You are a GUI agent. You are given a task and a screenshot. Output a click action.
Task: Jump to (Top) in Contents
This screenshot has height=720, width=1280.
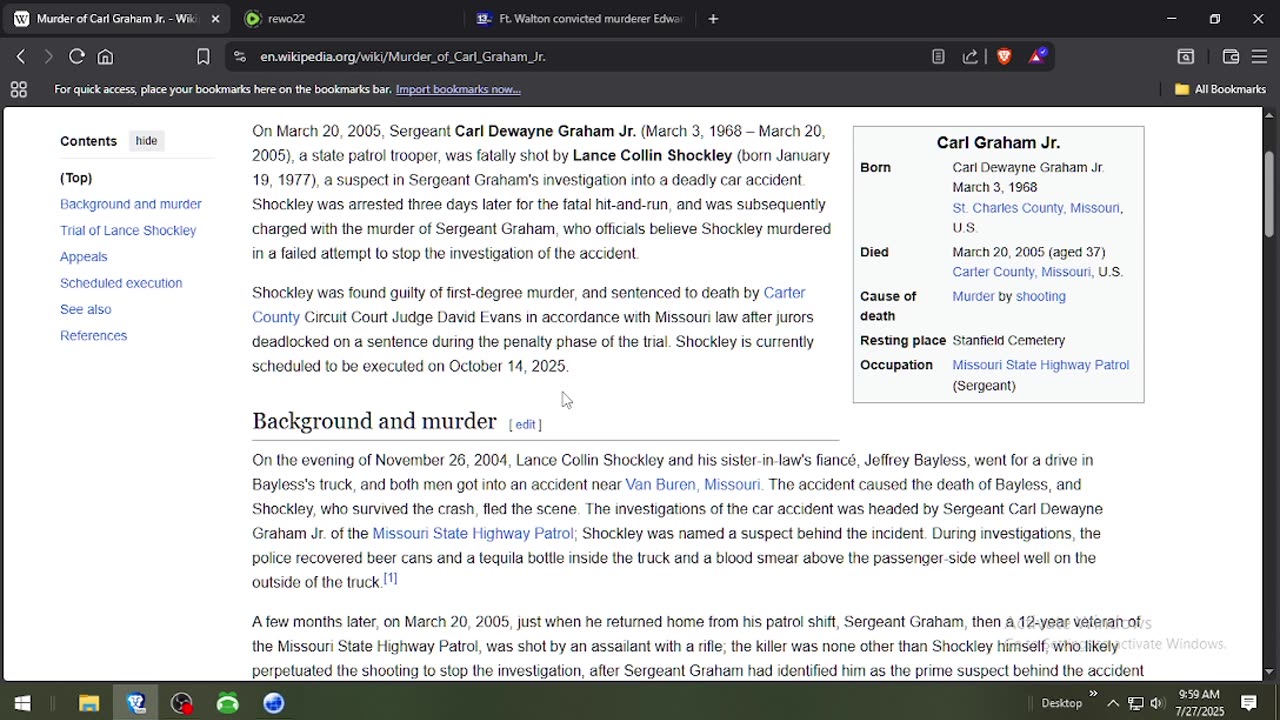[x=76, y=178]
